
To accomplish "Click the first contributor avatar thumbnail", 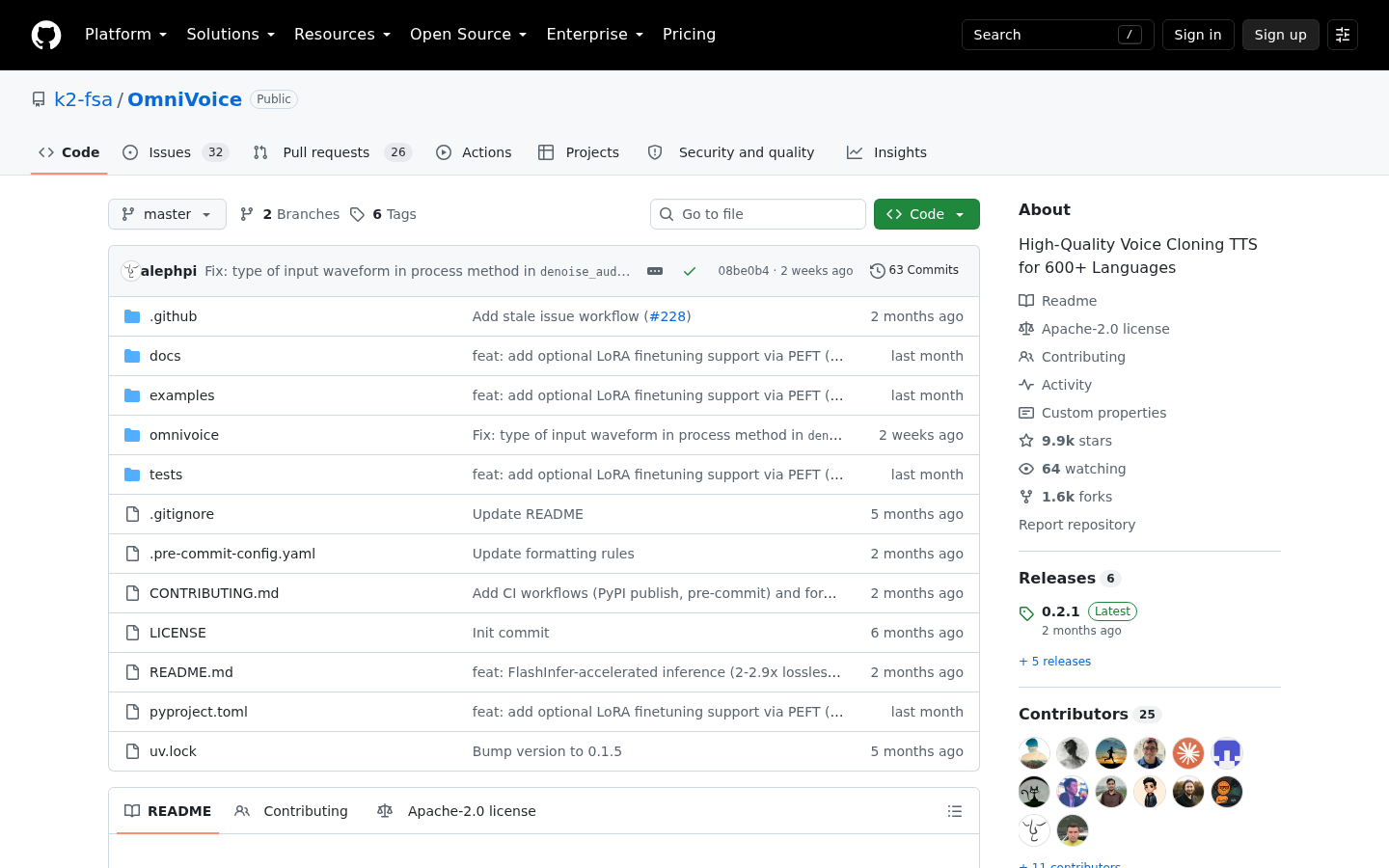I will pos(1034,753).
